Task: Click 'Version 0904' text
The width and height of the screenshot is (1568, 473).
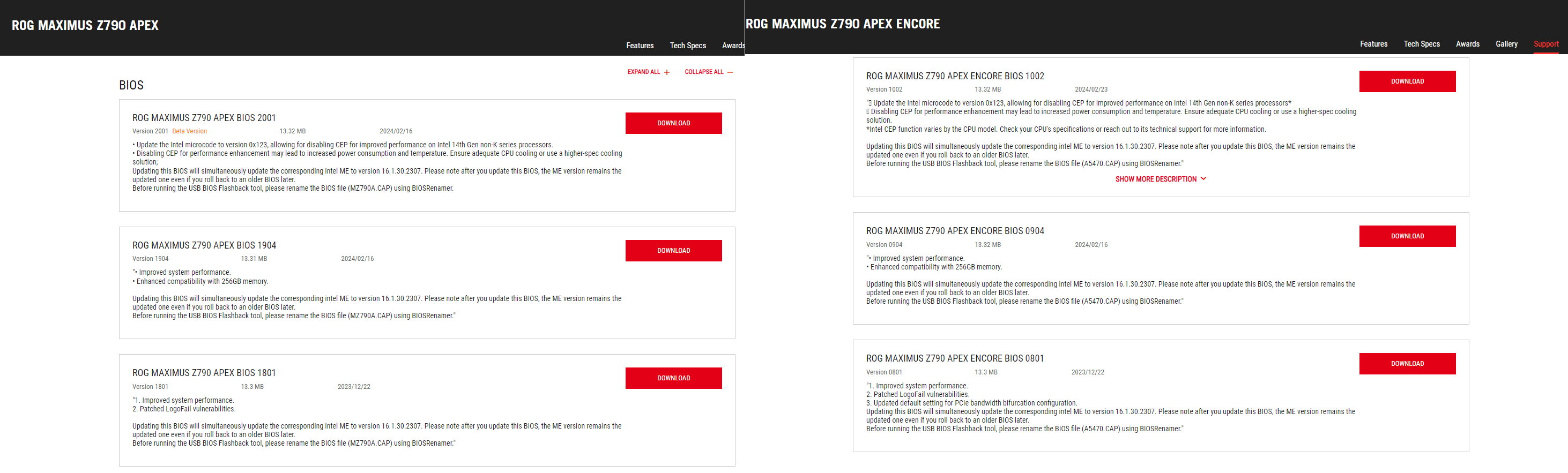Action: click(885, 245)
